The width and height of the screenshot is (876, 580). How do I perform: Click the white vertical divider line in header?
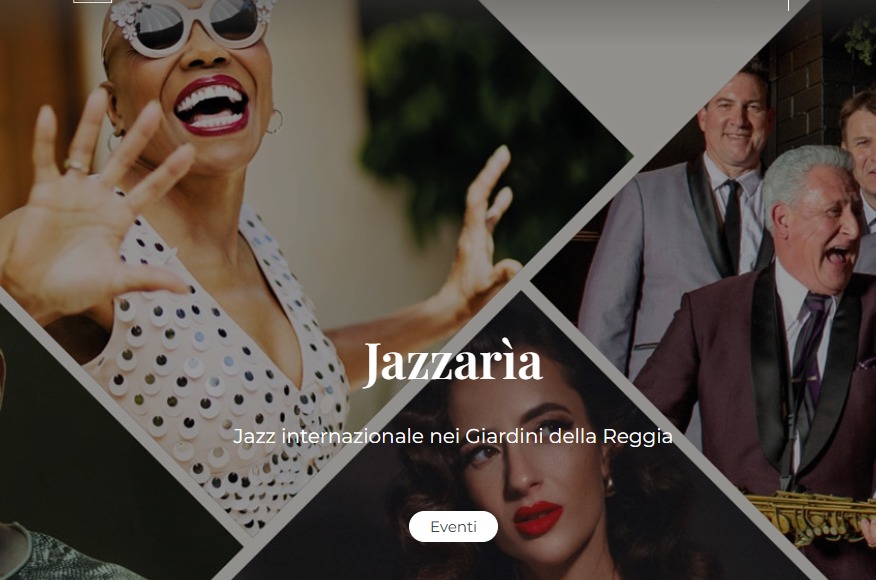788,5
